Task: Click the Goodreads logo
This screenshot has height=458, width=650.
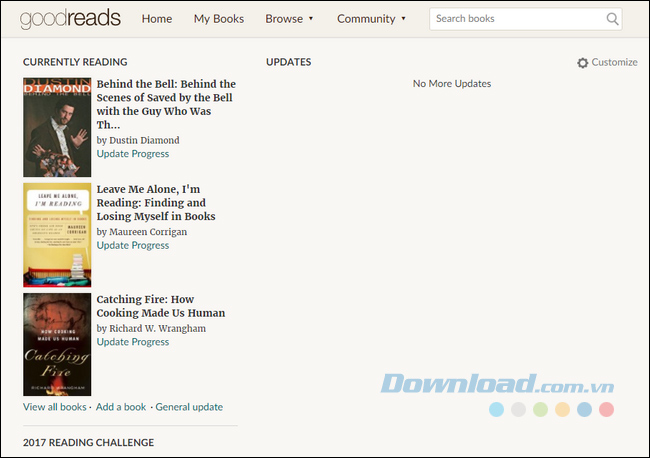Action: click(70, 18)
